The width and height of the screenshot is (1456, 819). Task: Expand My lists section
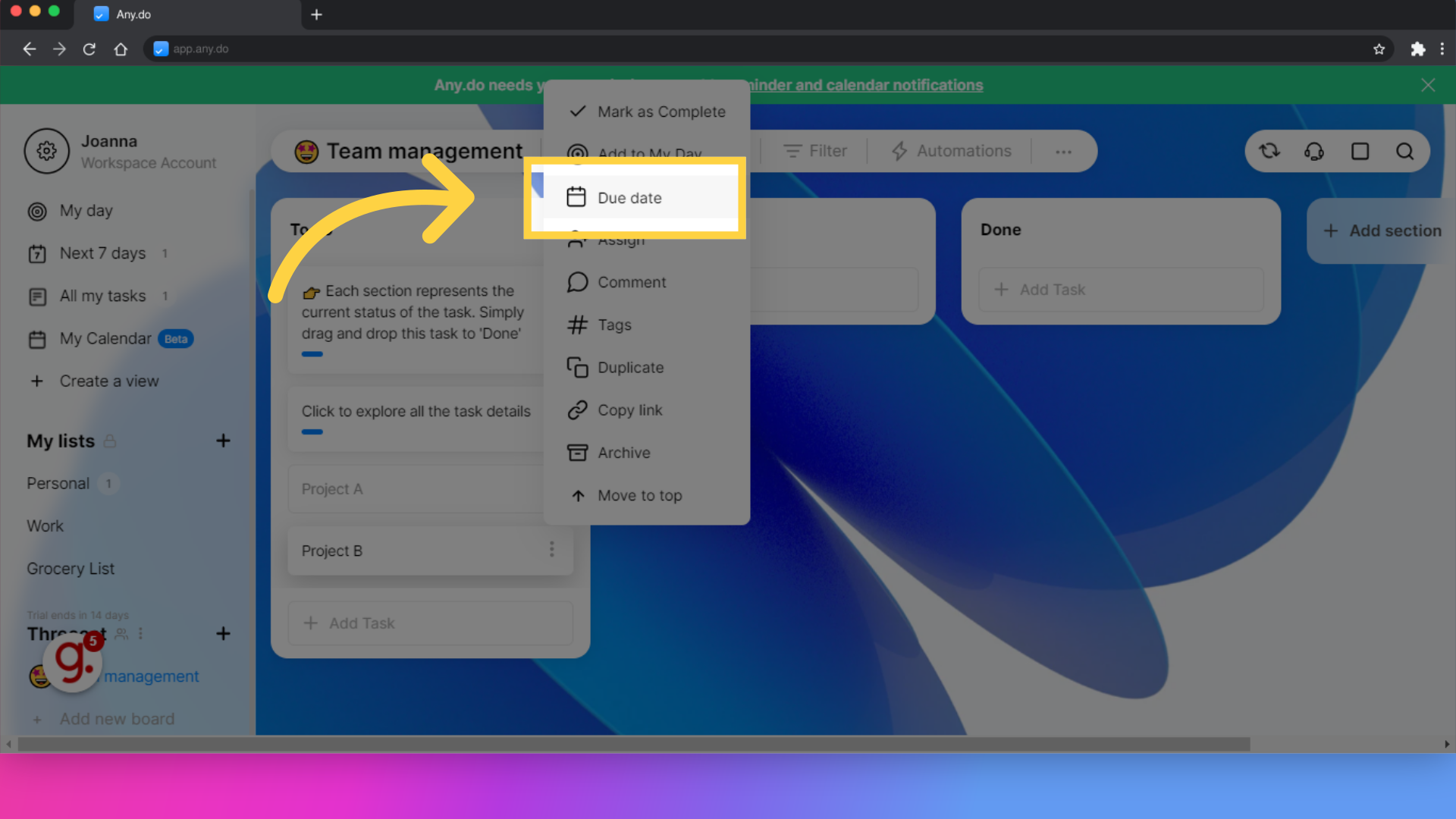(60, 440)
